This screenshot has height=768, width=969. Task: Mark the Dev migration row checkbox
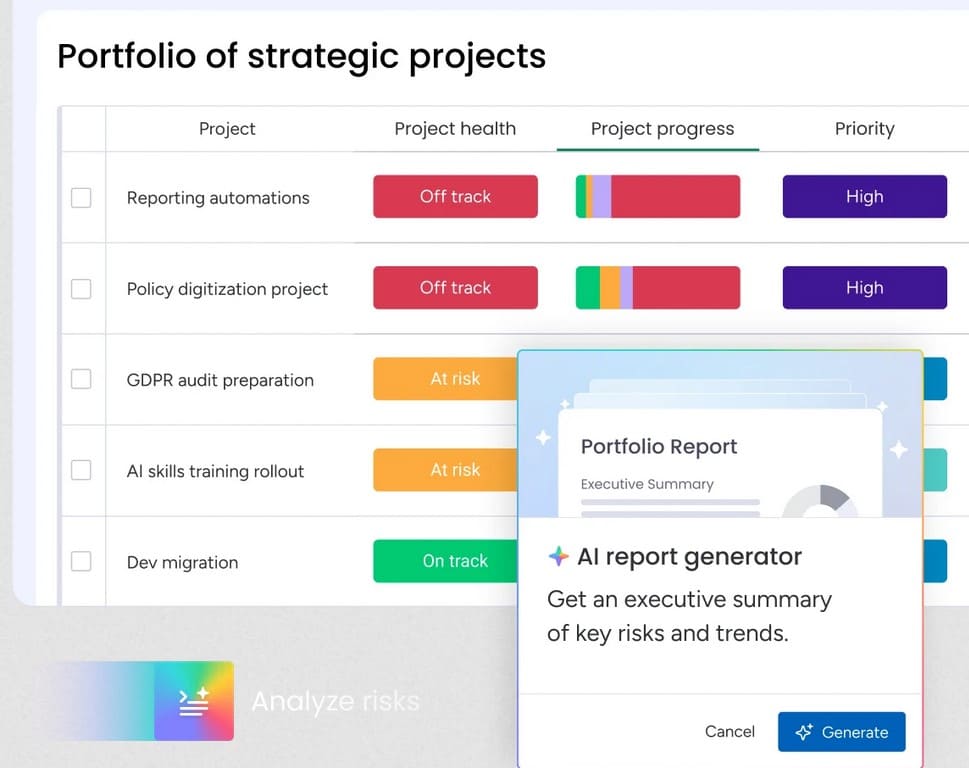point(81,561)
